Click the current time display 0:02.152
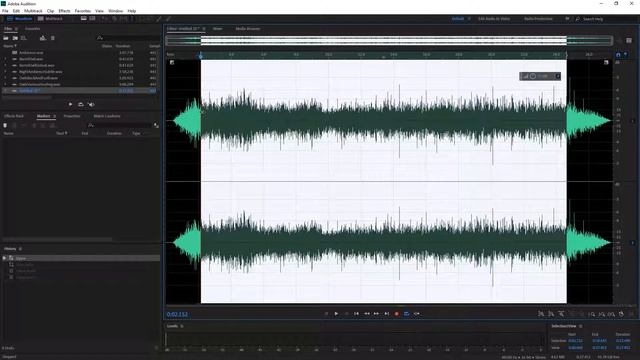Image resolution: width=640 pixels, height=360 pixels. [x=177, y=314]
